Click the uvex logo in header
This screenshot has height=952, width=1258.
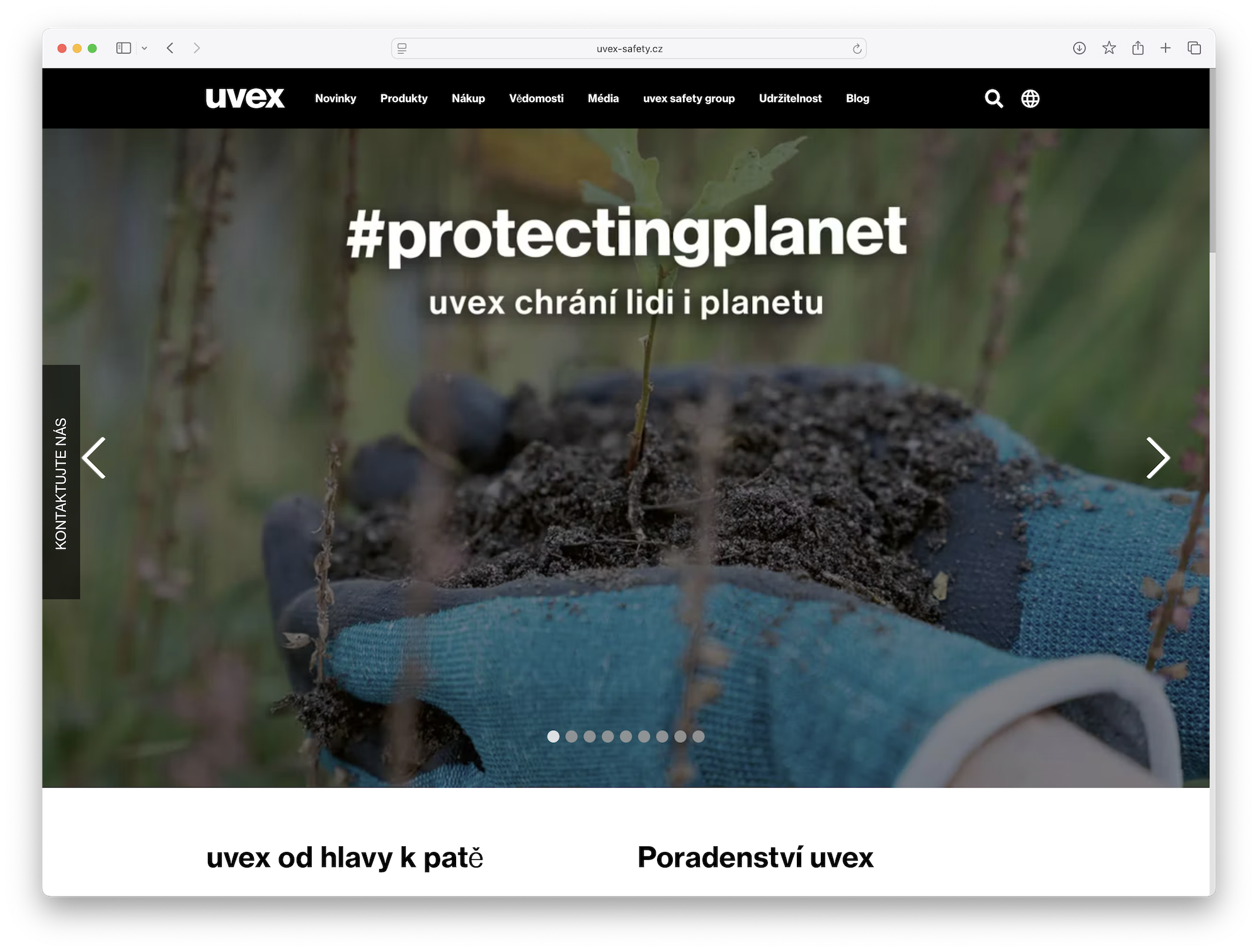point(245,98)
